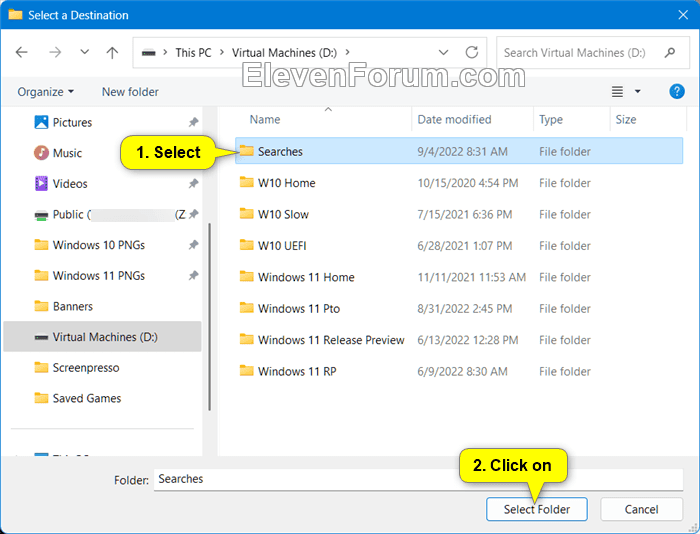Refresh the folder view
The height and width of the screenshot is (534, 700).
(x=472, y=52)
